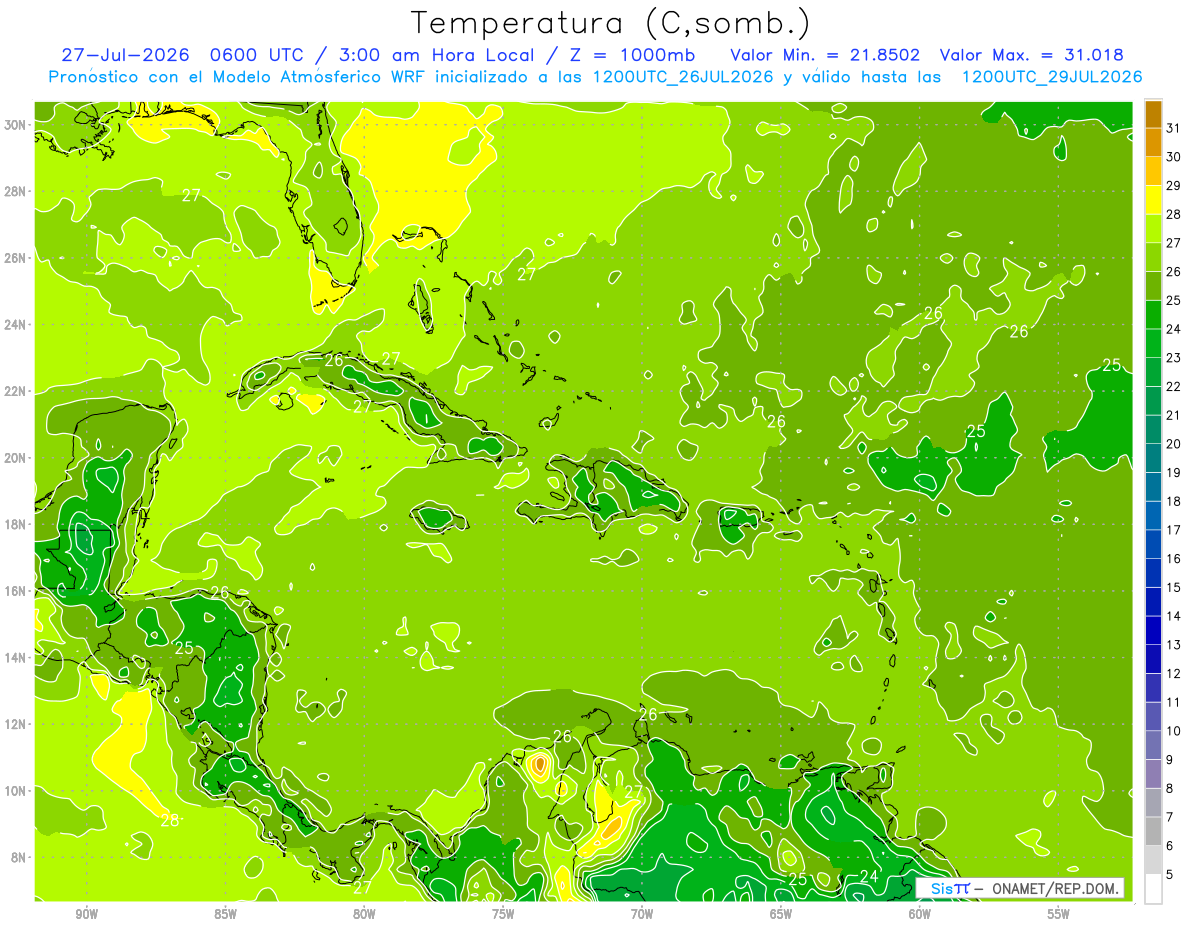Click the color bar legend label "20"
Screen dimensions: 1200x927
(1174, 444)
